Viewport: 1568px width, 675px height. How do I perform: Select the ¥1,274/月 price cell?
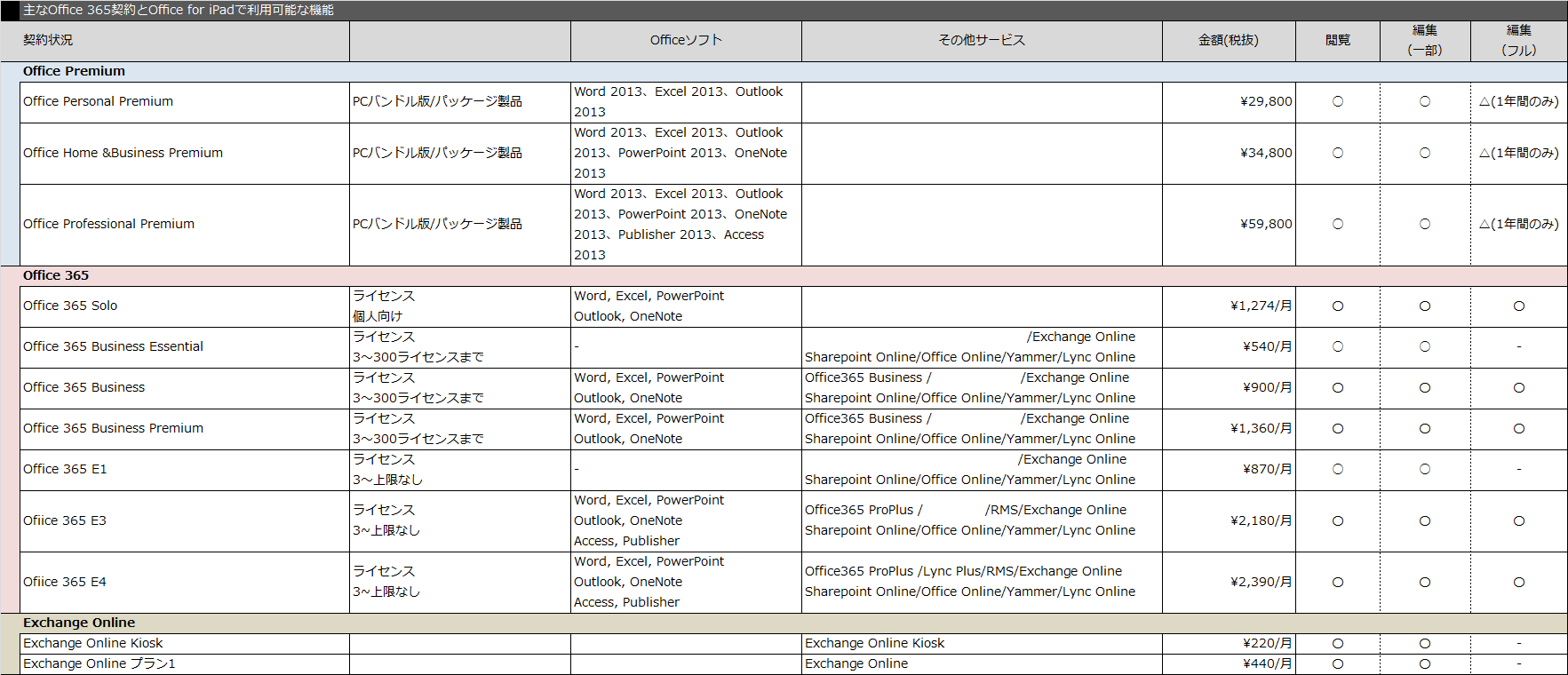coord(1229,306)
